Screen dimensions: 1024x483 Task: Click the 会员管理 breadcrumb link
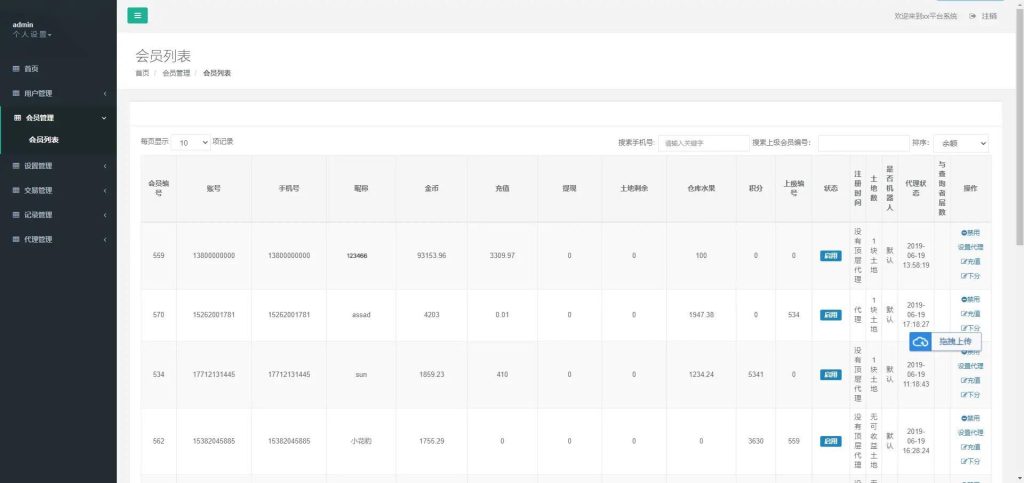[x=176, y=73]
